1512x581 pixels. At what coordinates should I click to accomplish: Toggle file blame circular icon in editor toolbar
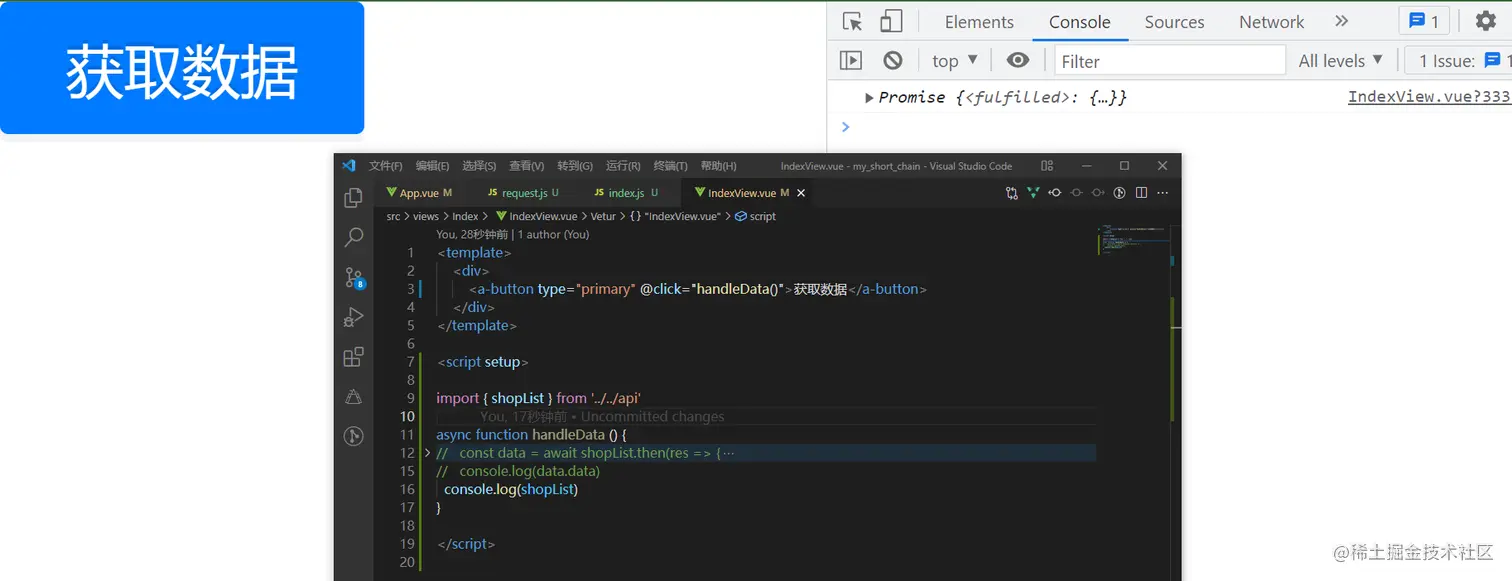pos(1120,193)
